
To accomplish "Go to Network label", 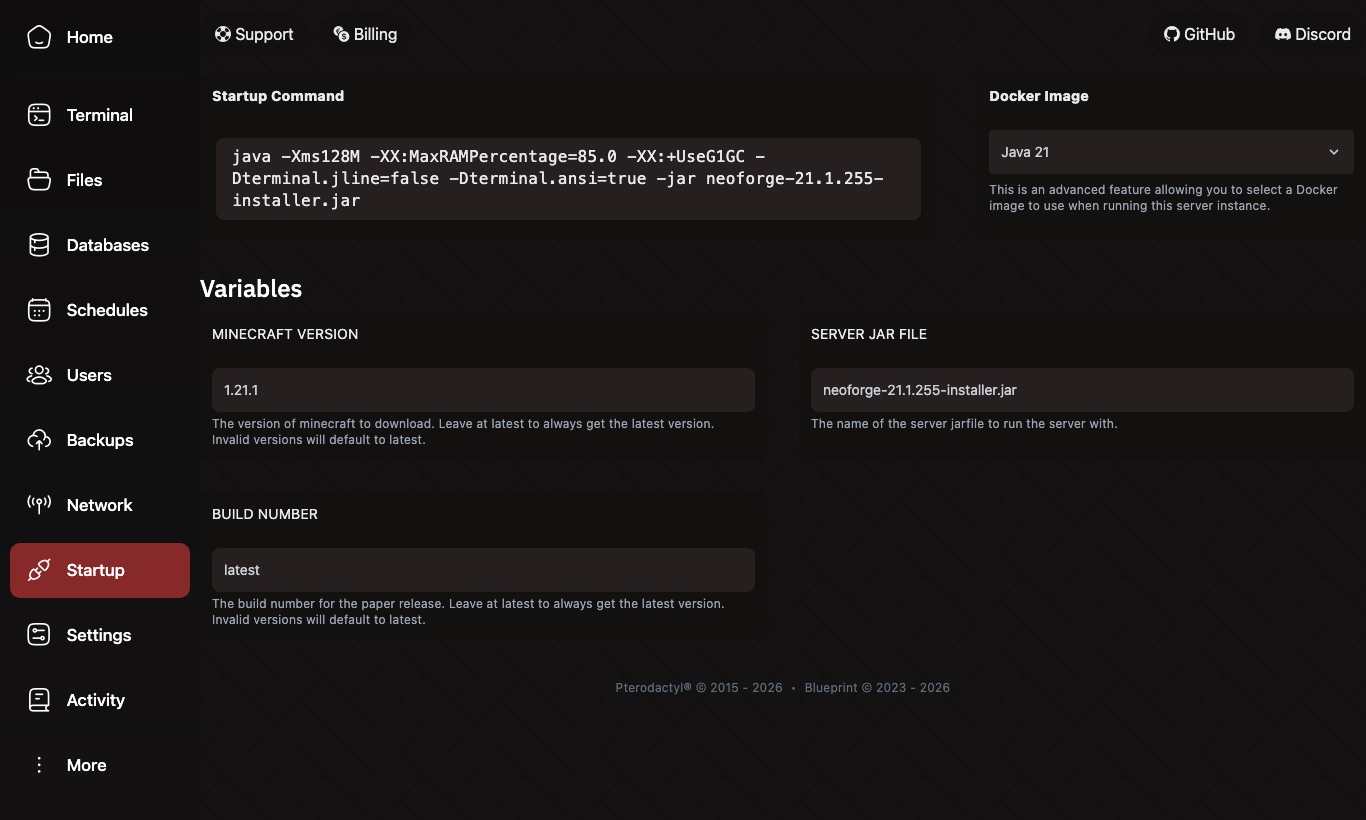I will [x=100, y=505].
